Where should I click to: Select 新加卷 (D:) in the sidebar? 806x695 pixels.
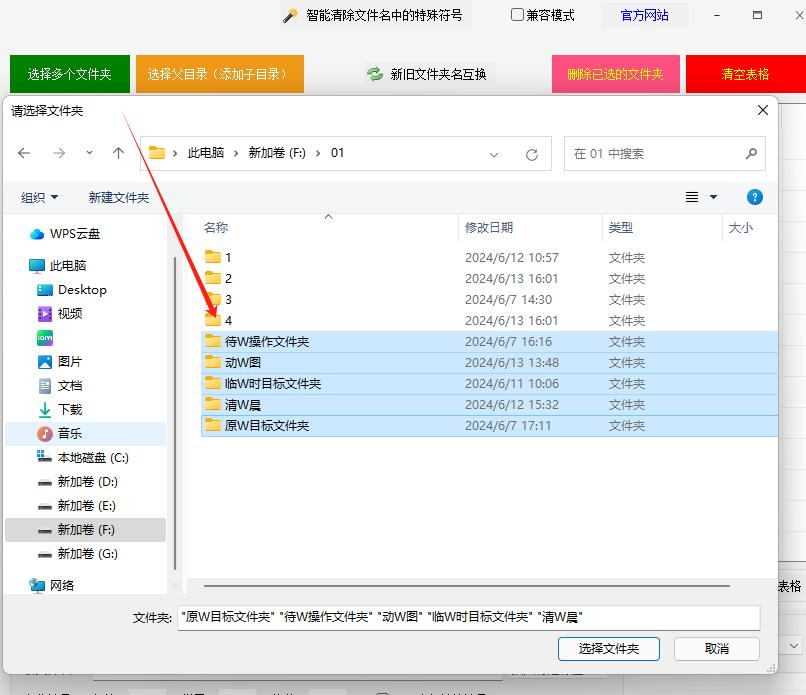pos(87,482)
